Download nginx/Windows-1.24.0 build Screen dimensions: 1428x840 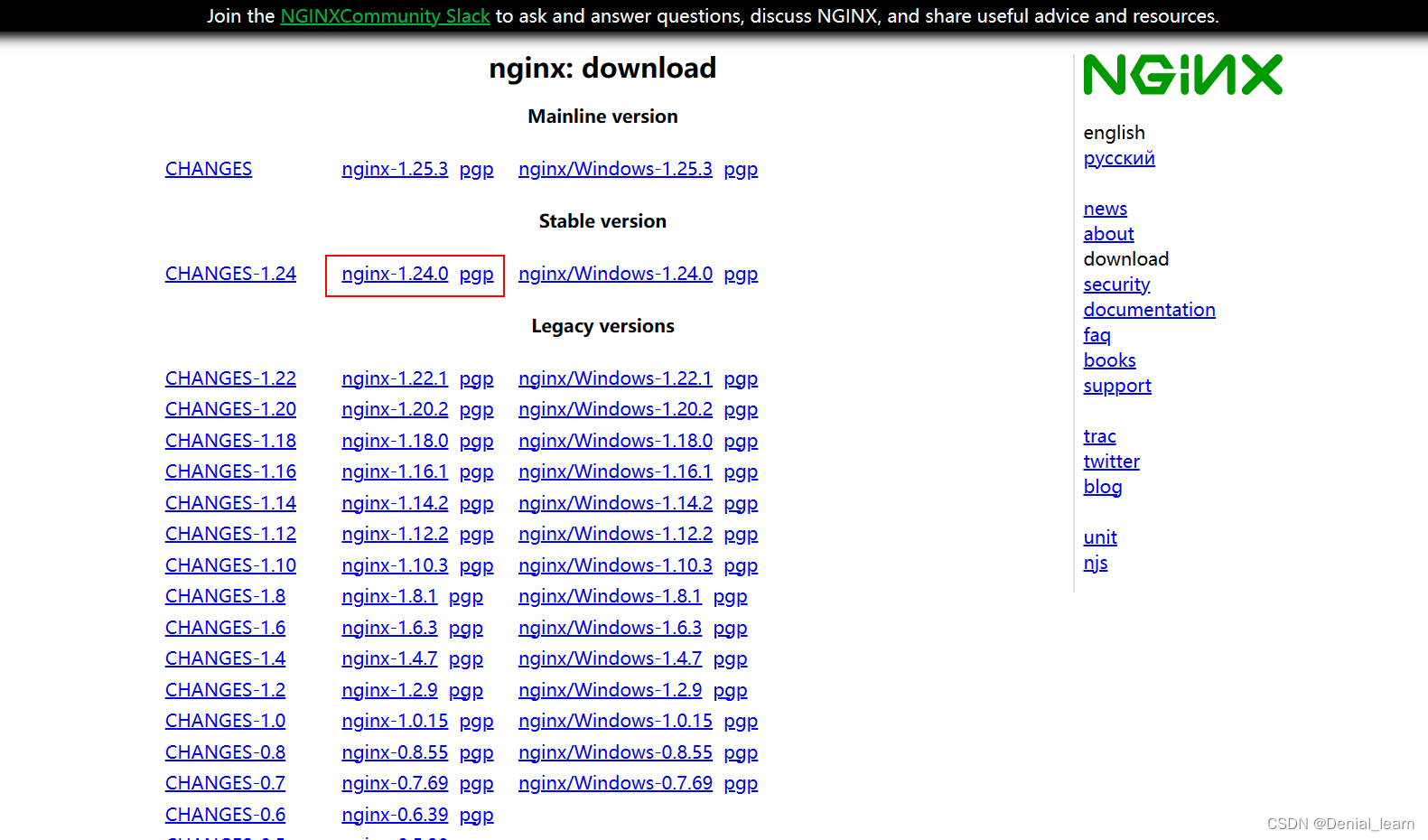pyautogui.click(x=615, y=274)
